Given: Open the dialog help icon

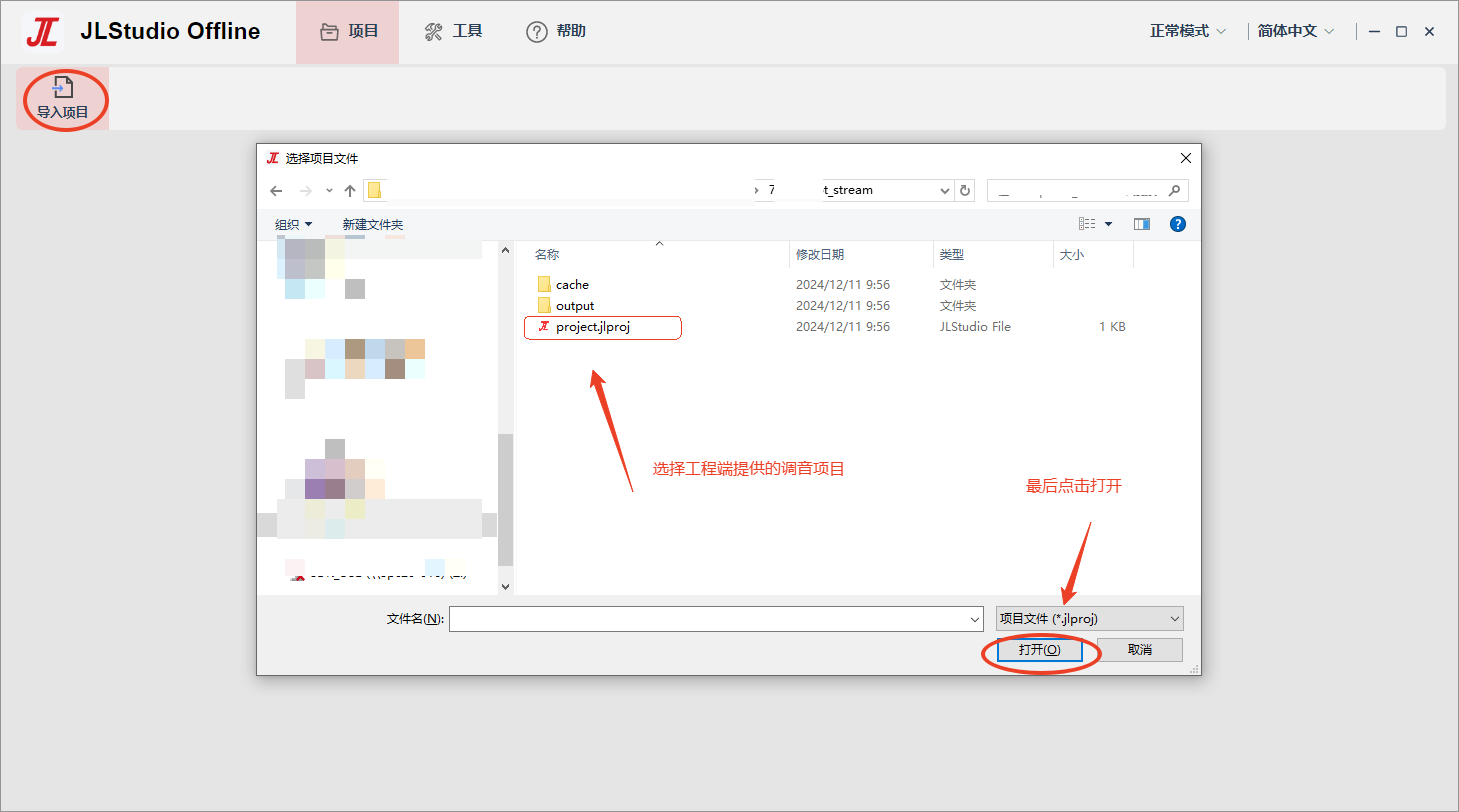Looking at the screenshot, I should pos(1178,224).
